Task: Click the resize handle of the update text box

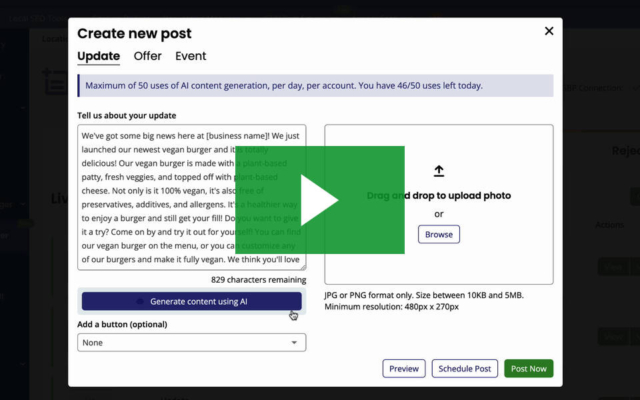Action: [302, 266]
